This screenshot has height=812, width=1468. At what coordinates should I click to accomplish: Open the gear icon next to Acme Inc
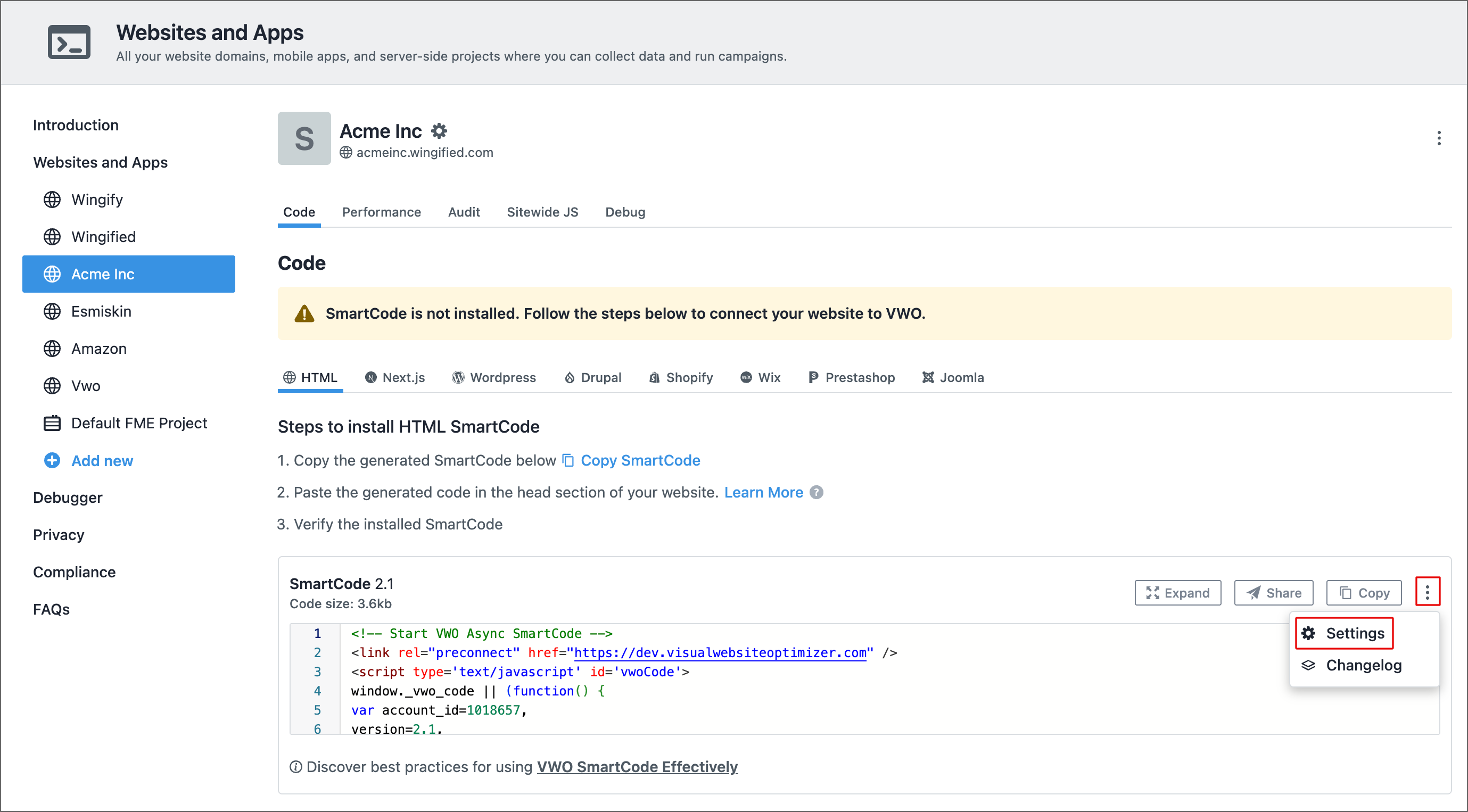point(439,131)
